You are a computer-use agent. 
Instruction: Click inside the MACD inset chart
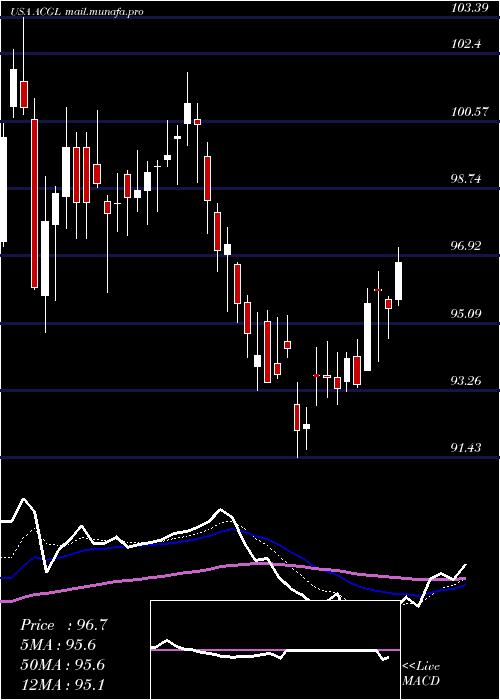275,650
